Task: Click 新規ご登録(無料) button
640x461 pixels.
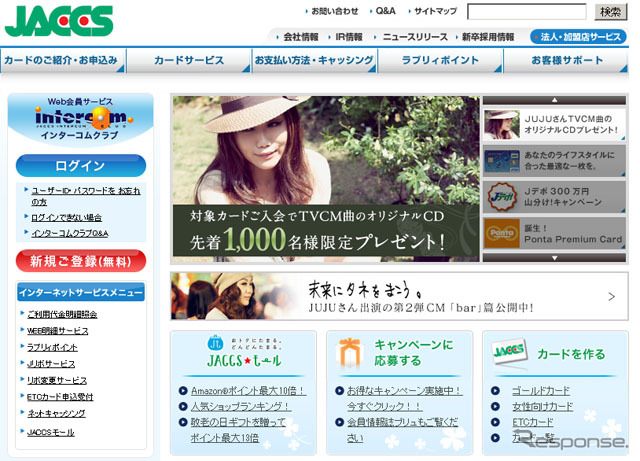Action: [81, 261]
